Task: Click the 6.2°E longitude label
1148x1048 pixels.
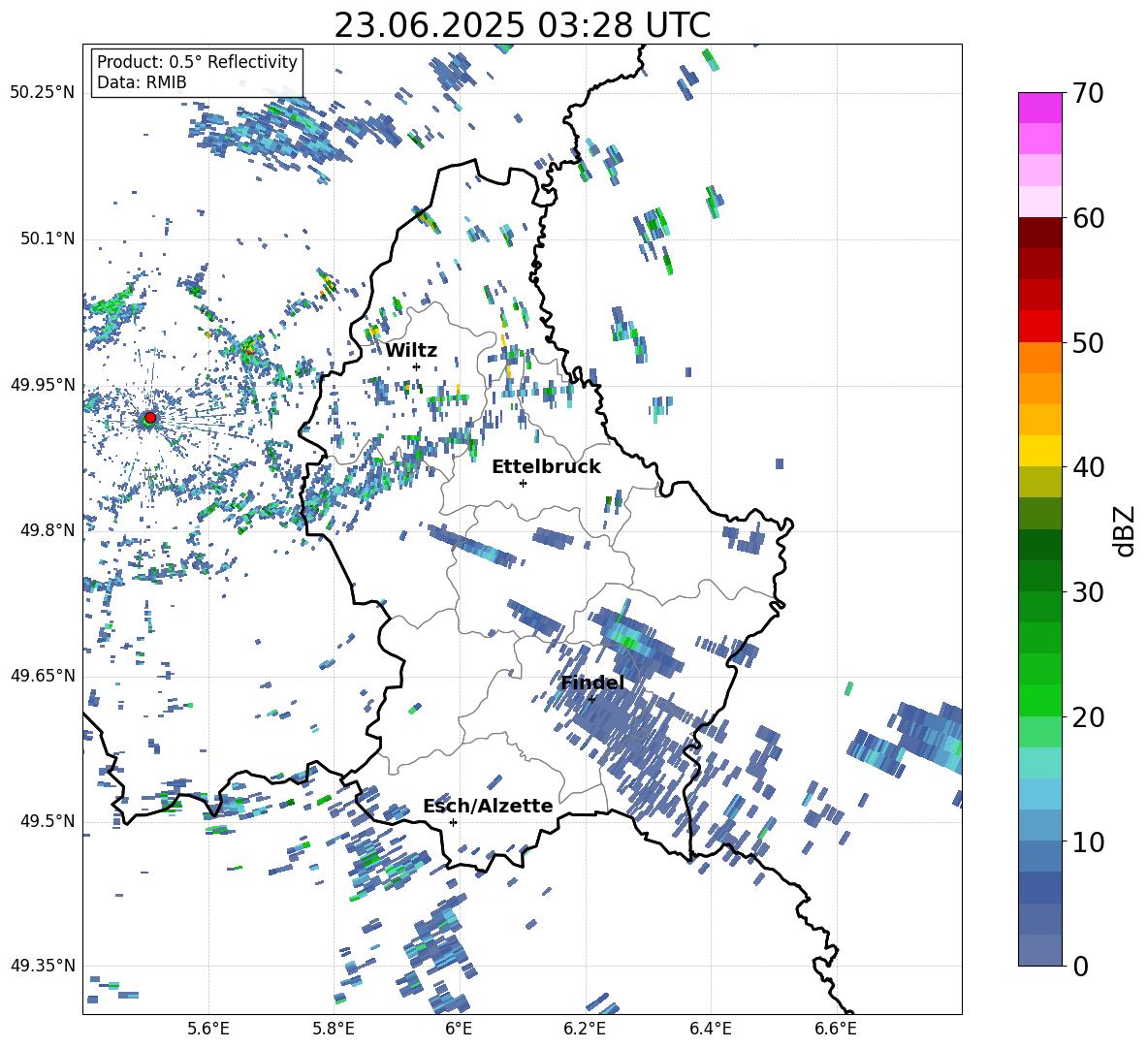Action: (x=585, y=1029)
